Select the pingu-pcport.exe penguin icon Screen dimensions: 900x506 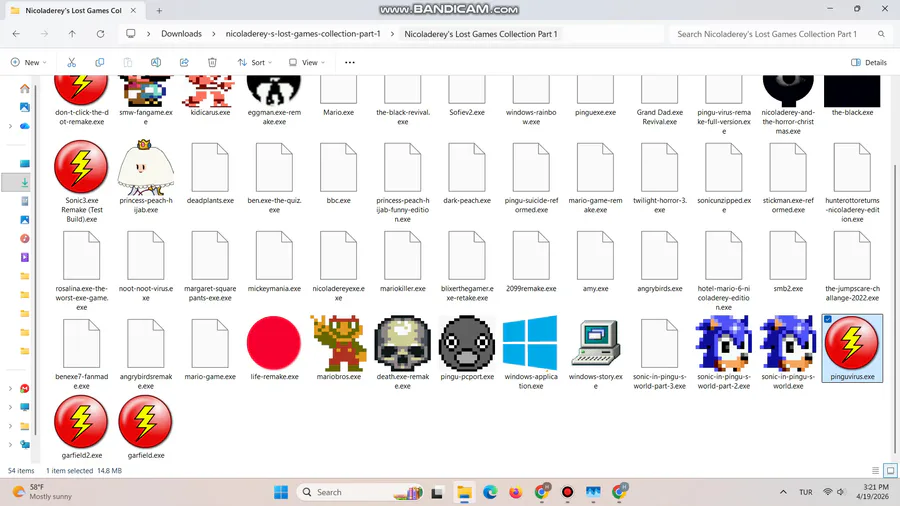click(x=467, y=342)
